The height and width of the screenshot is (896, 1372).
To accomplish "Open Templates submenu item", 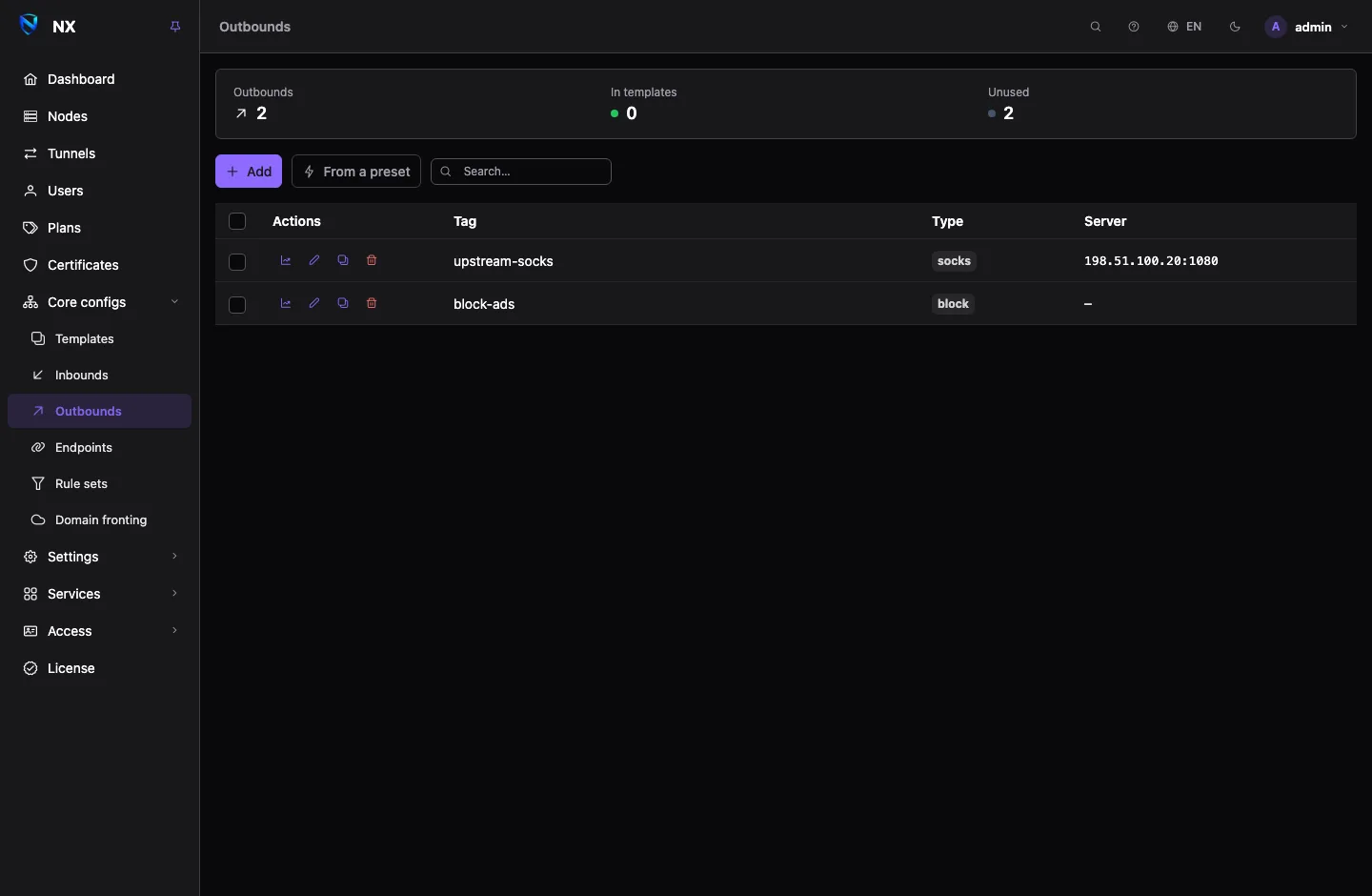I will coord(99,338).
